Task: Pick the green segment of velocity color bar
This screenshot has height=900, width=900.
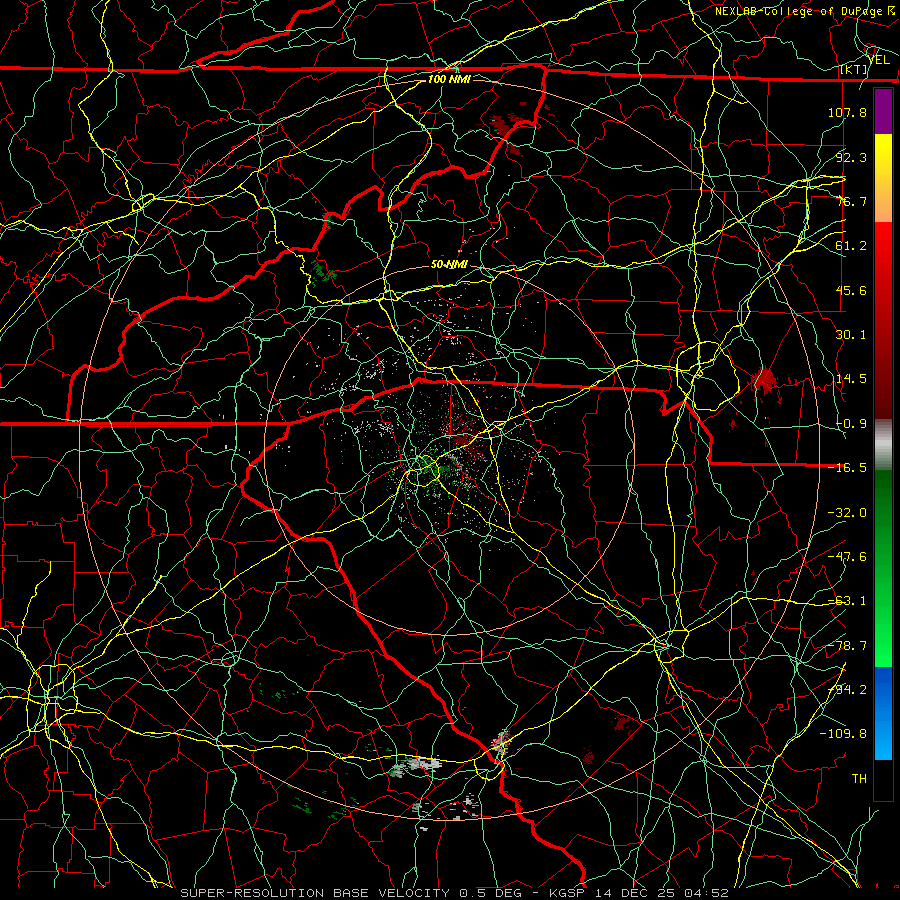Action: click(883, 568)
